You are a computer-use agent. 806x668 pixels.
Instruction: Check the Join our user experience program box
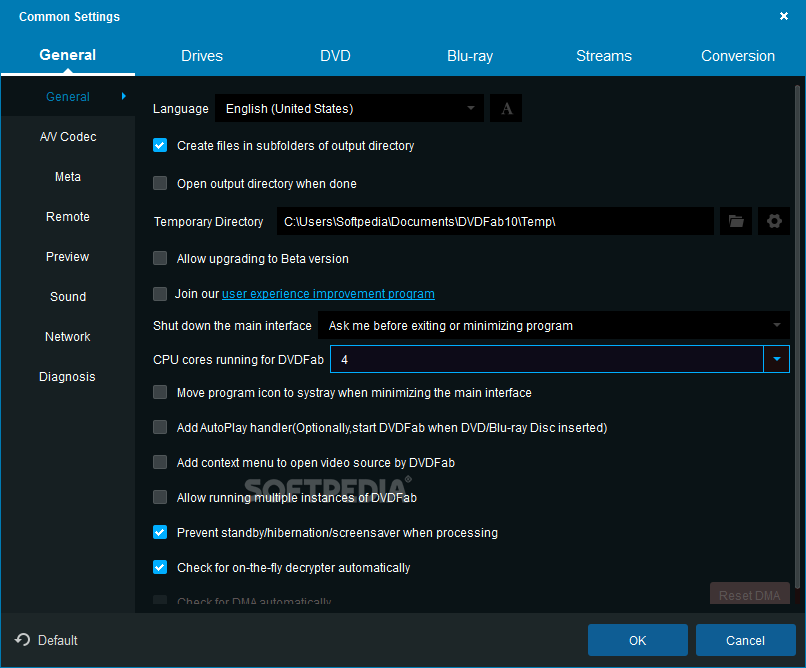point(160,294)
